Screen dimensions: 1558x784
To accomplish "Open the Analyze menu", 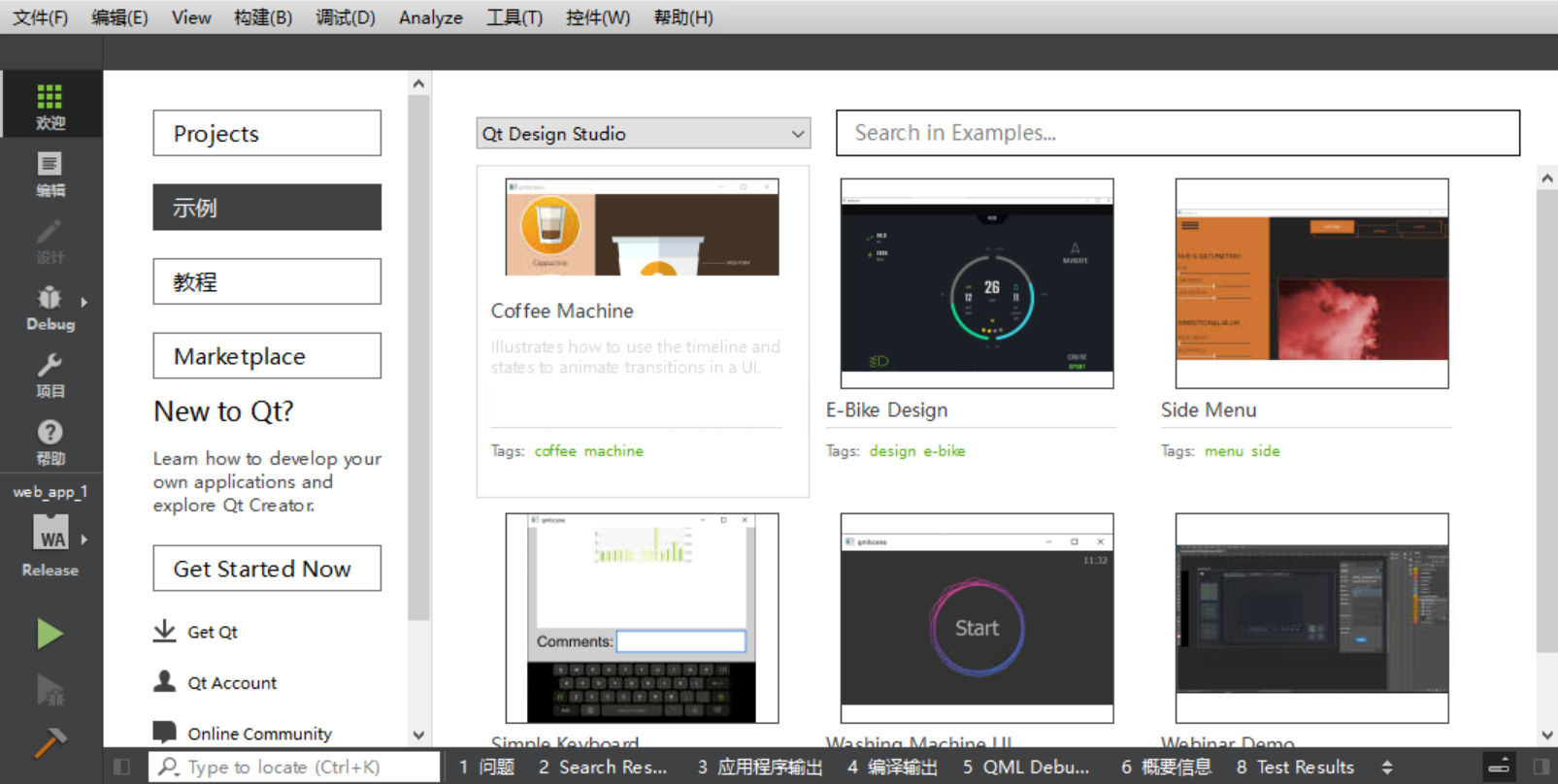I will [430, 17].
